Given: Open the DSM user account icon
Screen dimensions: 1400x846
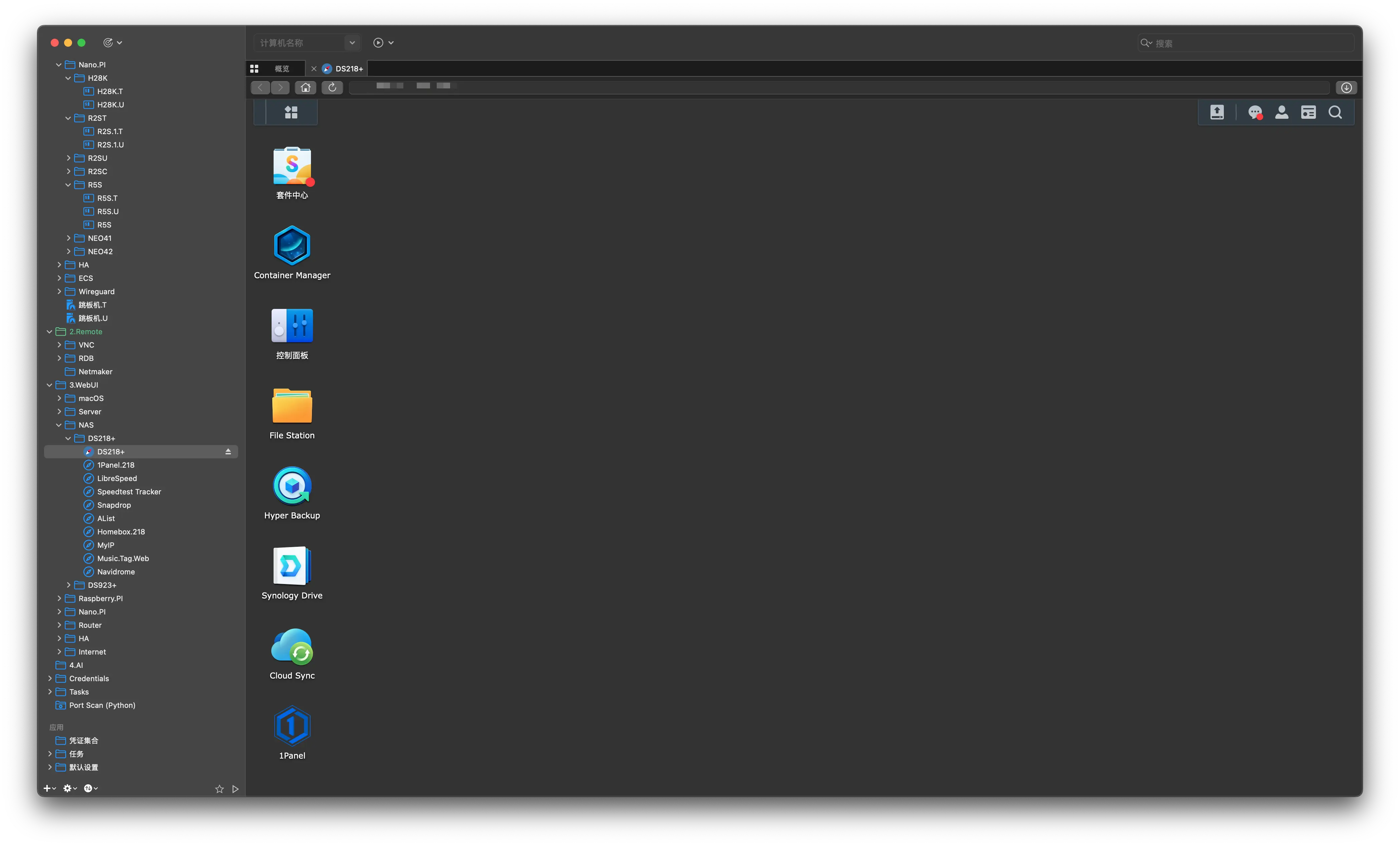Looking at the screenshot, I should (1281, 112).
